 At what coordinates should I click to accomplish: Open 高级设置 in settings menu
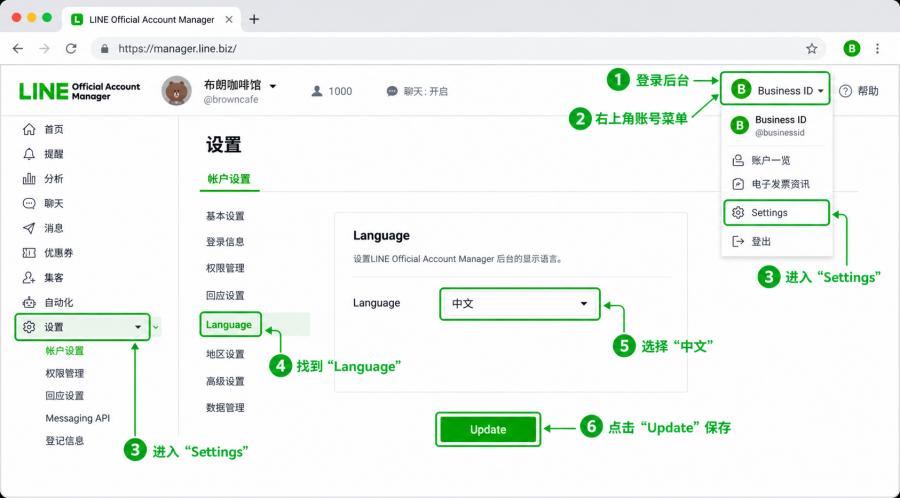click(x=225, y=382)
